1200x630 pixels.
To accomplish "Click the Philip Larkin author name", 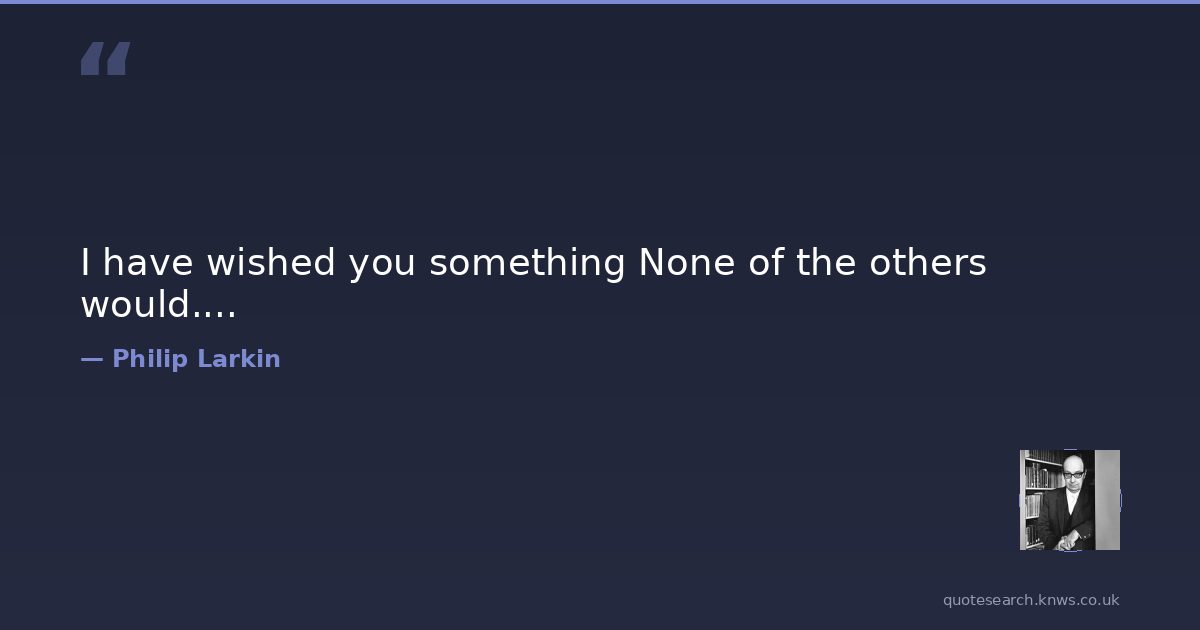I will [196, 359].
